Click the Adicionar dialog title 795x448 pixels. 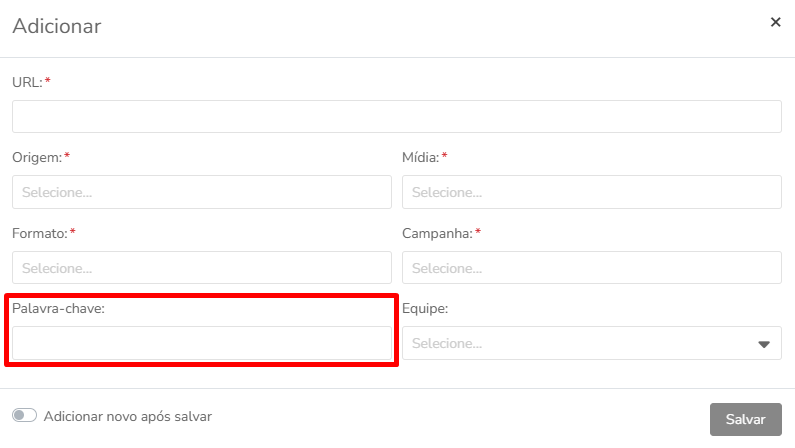57,26
